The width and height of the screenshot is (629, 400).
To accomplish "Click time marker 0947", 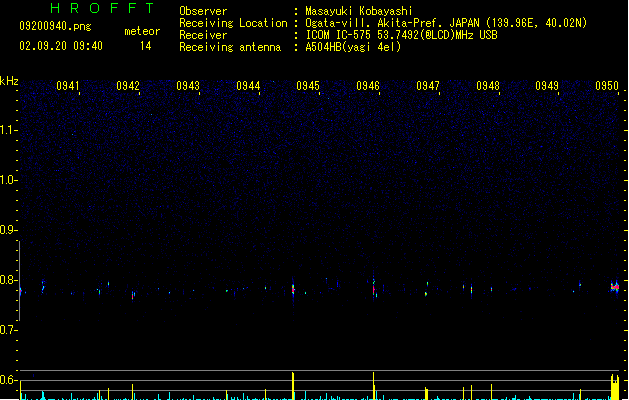I will [428, 86].
